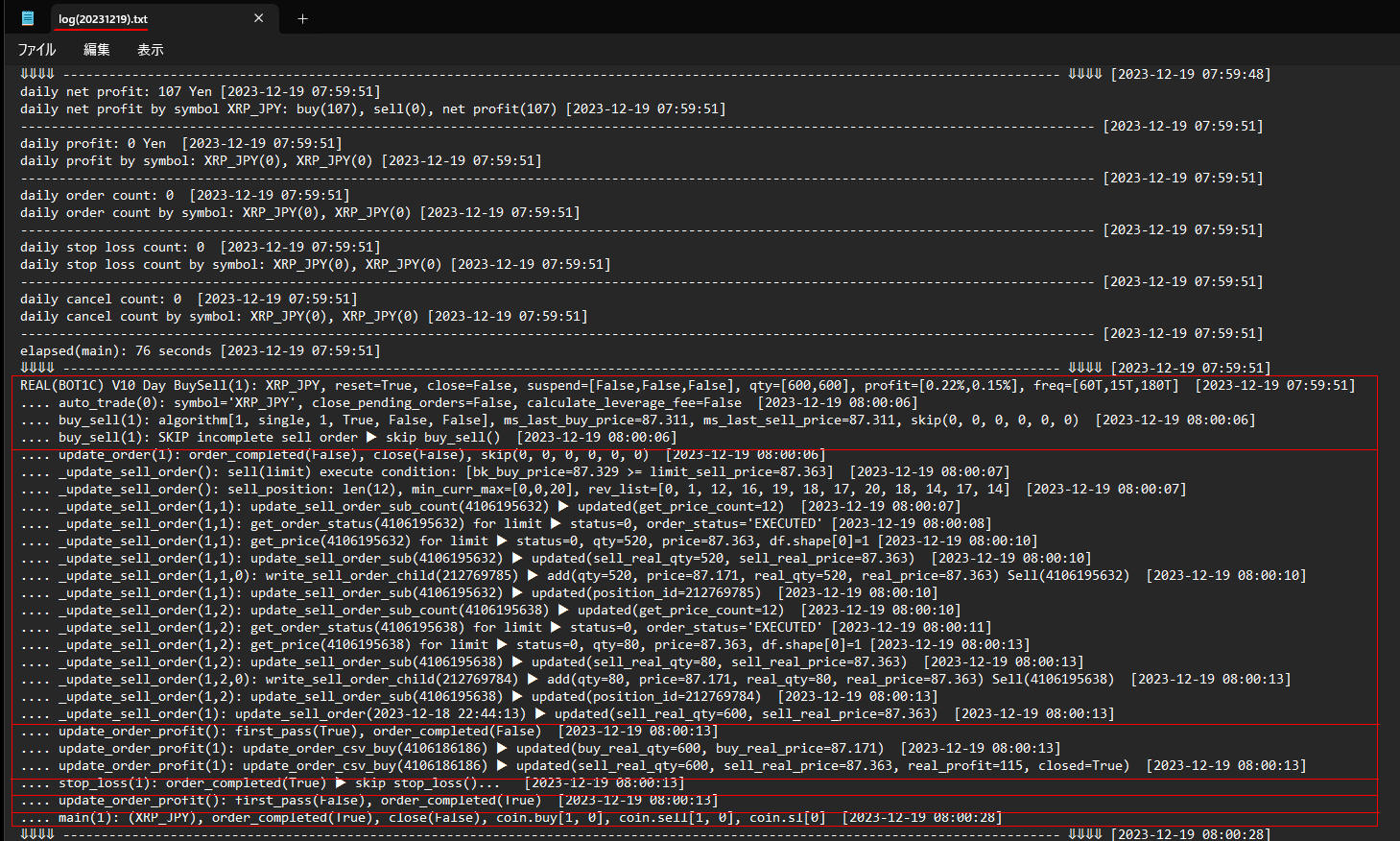Click the 'update_sell_order(2023-12-18 22:44:13)' line
Viewport: 1400px width, 841px height.
pos(567,713)
